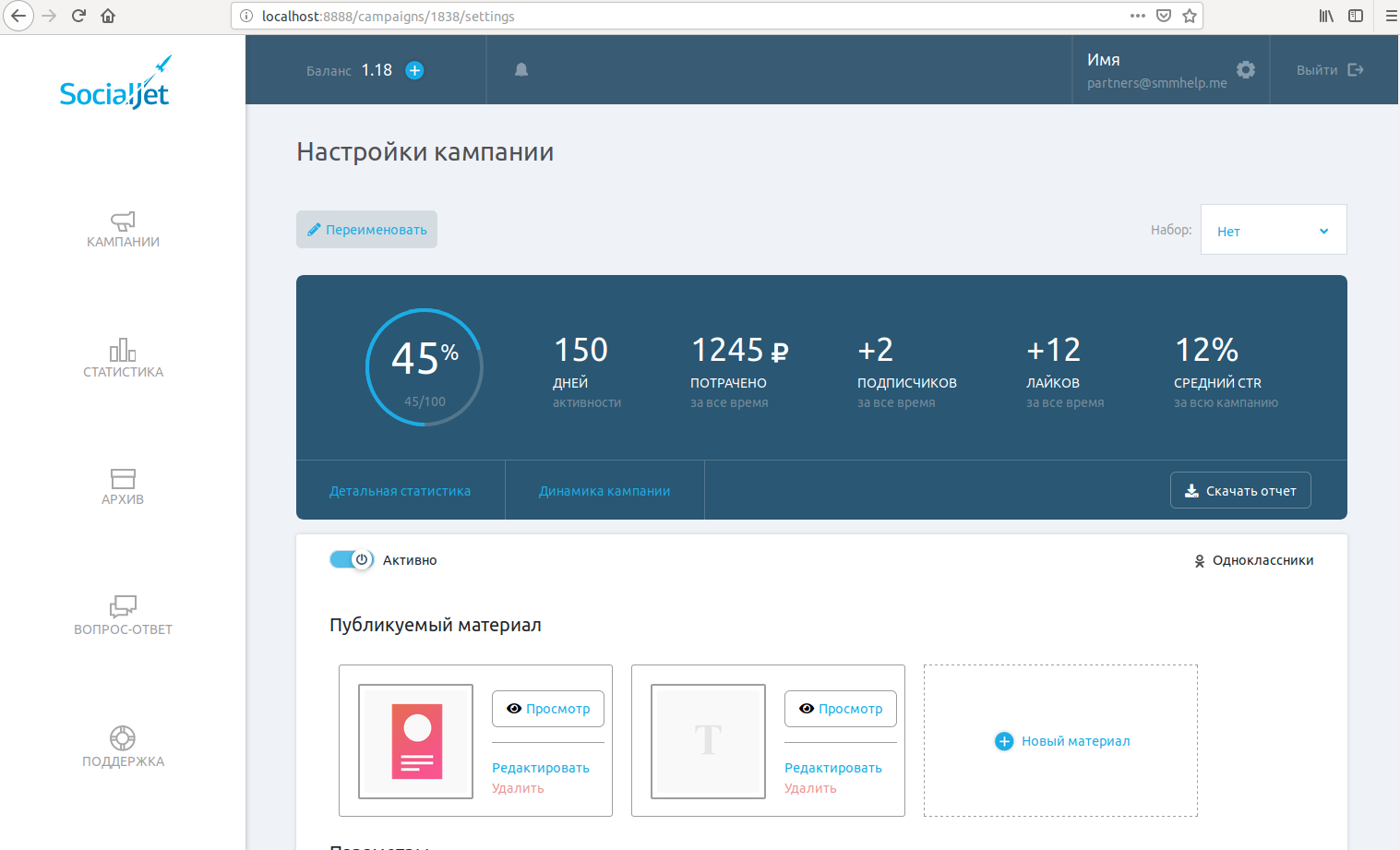Click the plus icon to top up balance

[x=414, y=70]
